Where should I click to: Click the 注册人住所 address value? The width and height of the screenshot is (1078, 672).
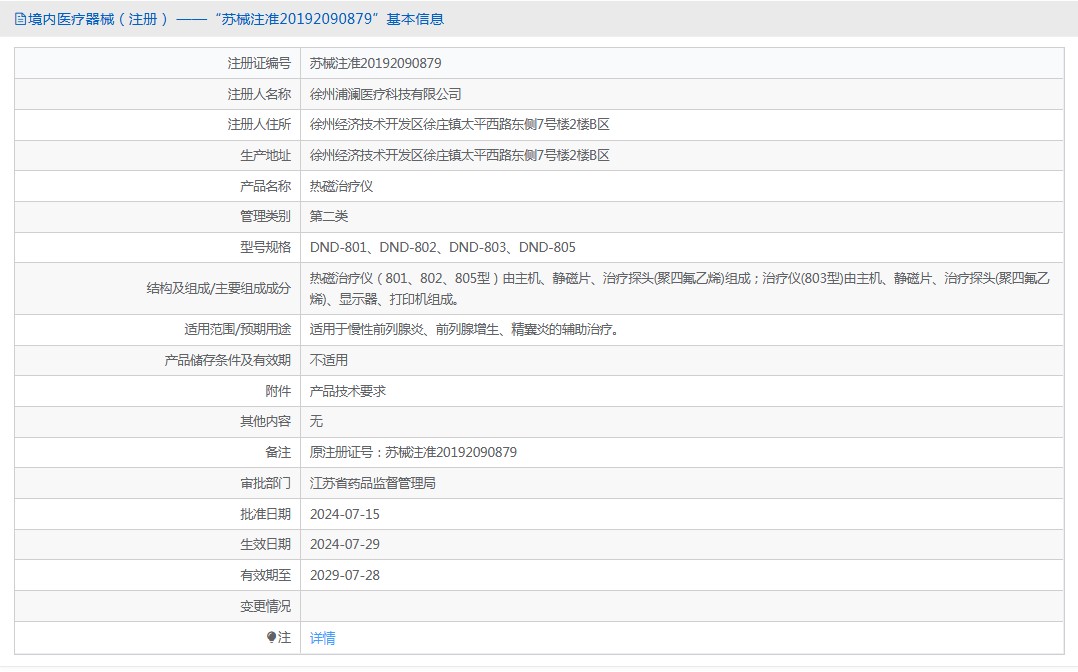click(459, 124)
